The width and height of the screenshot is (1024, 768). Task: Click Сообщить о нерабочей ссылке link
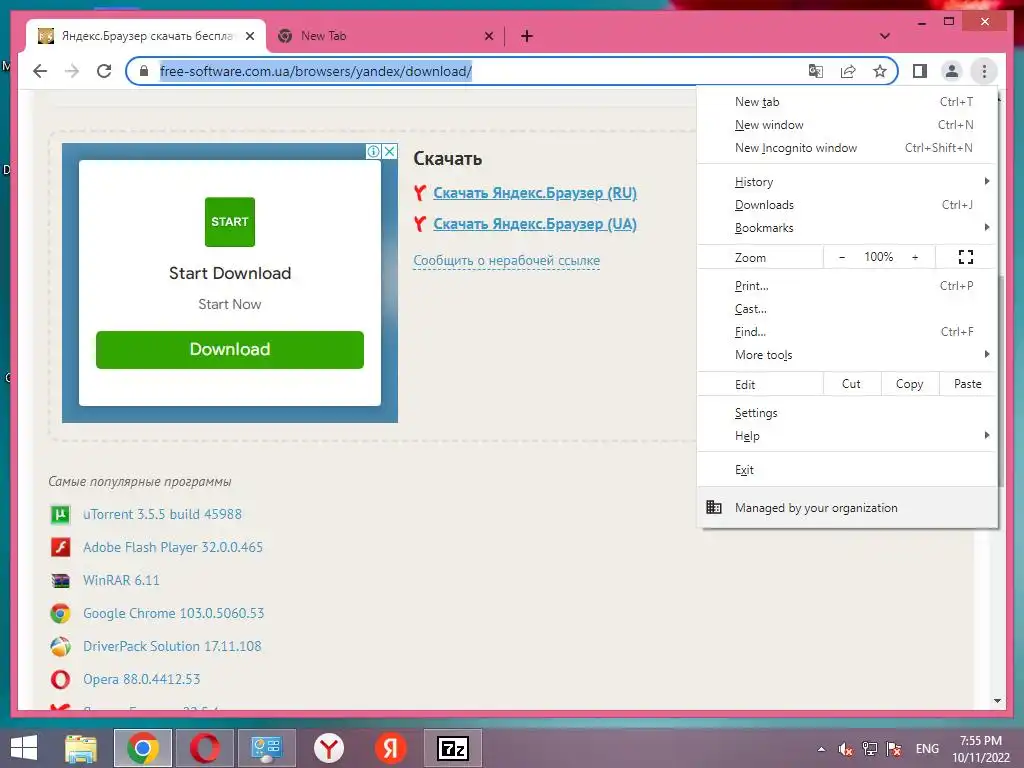point(507,261)
